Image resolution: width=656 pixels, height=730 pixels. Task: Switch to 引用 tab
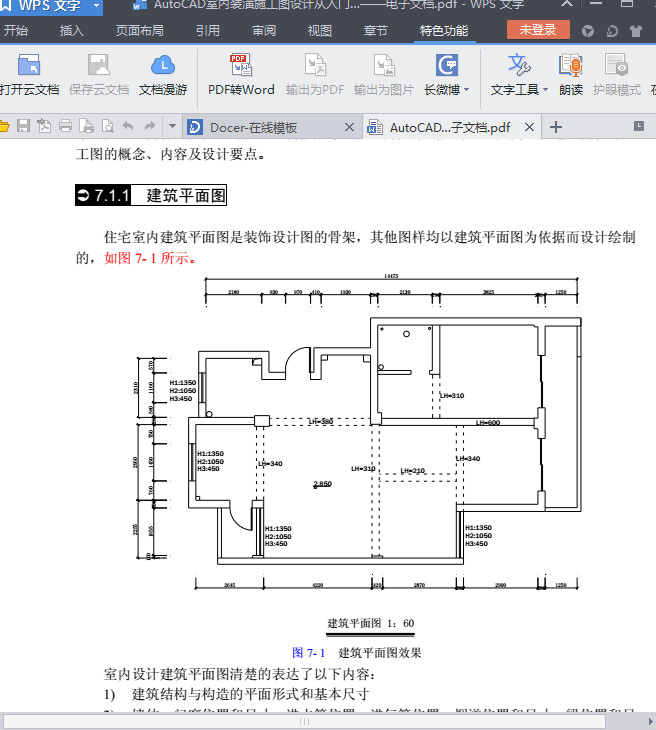208,31
